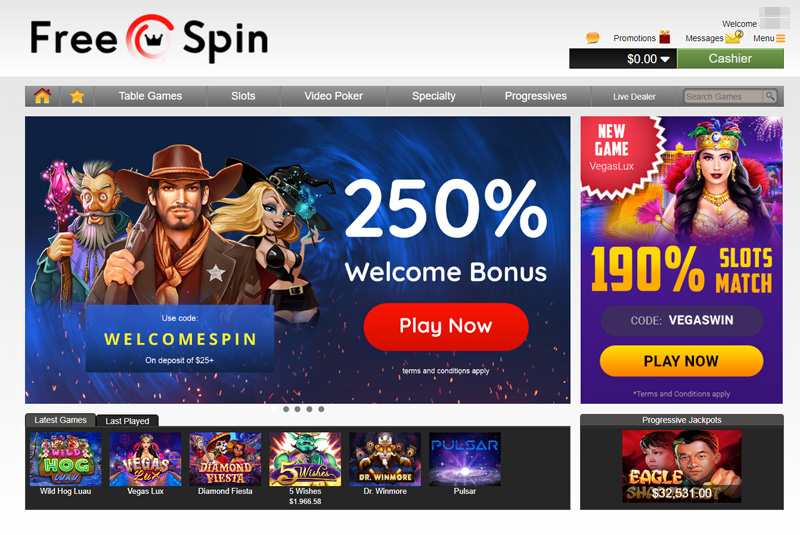Click the red Play Now button
The image size is (800, 535).
click(446, 326)
